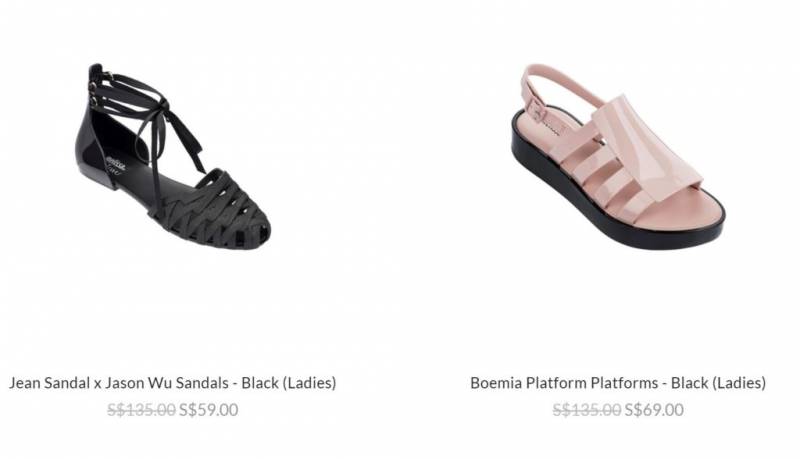Select the S$59.00 sale price
This screenshot has height=459, width=800.
click(208, 410)
